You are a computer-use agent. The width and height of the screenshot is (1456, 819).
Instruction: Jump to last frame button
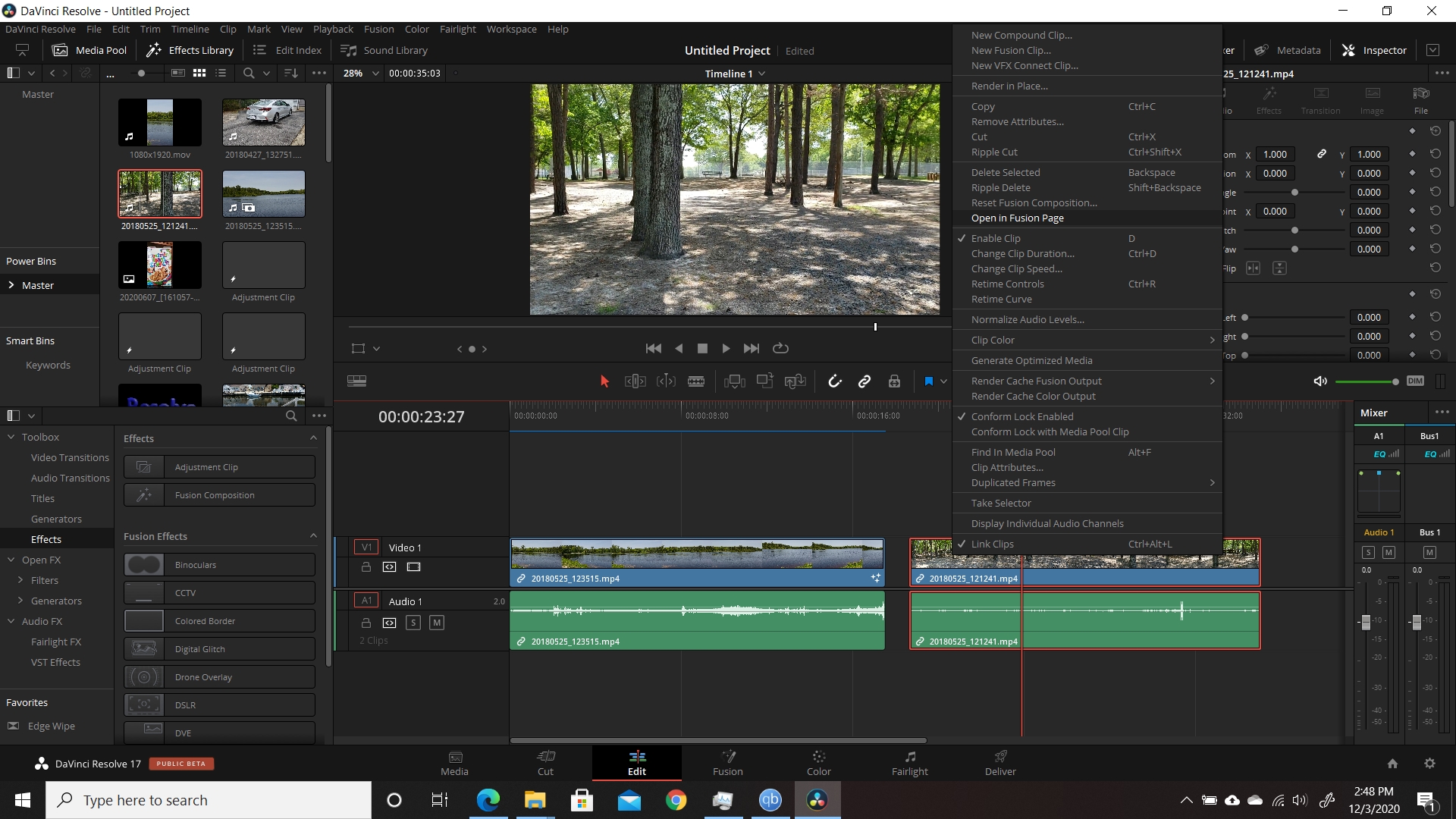tap(752, 348)
